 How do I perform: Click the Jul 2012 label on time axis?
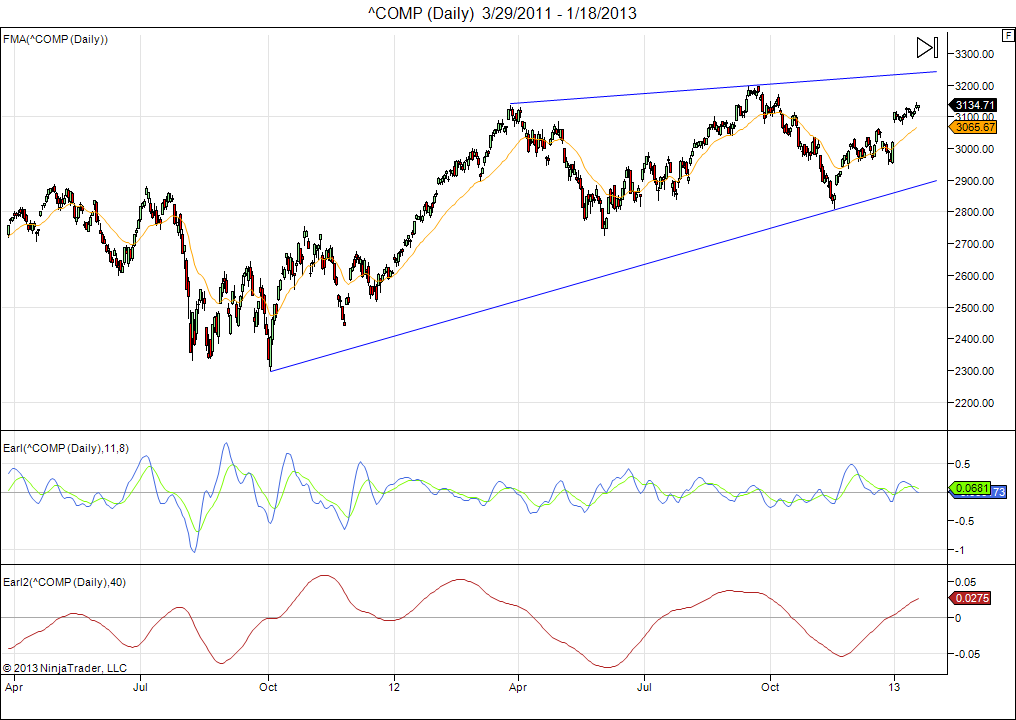[645, 687]
